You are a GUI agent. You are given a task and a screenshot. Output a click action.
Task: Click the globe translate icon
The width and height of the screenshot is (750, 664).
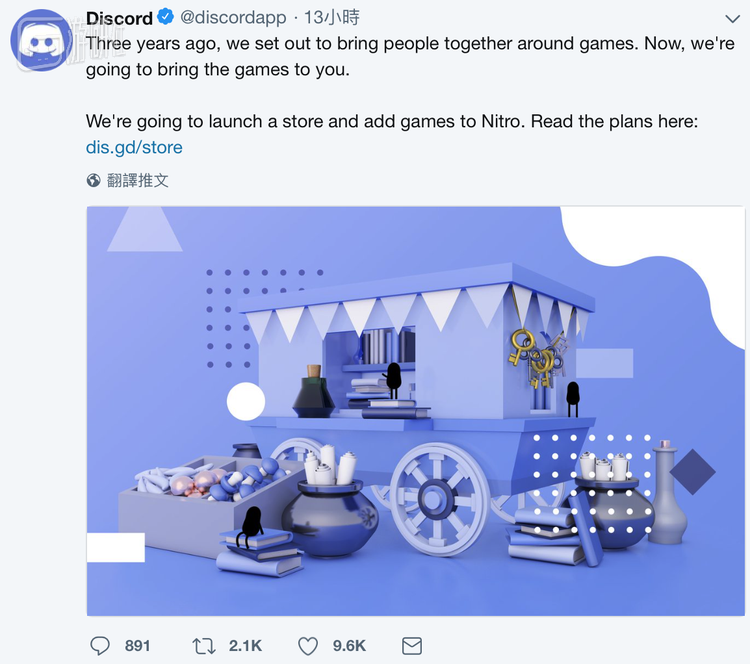(93, 180)
